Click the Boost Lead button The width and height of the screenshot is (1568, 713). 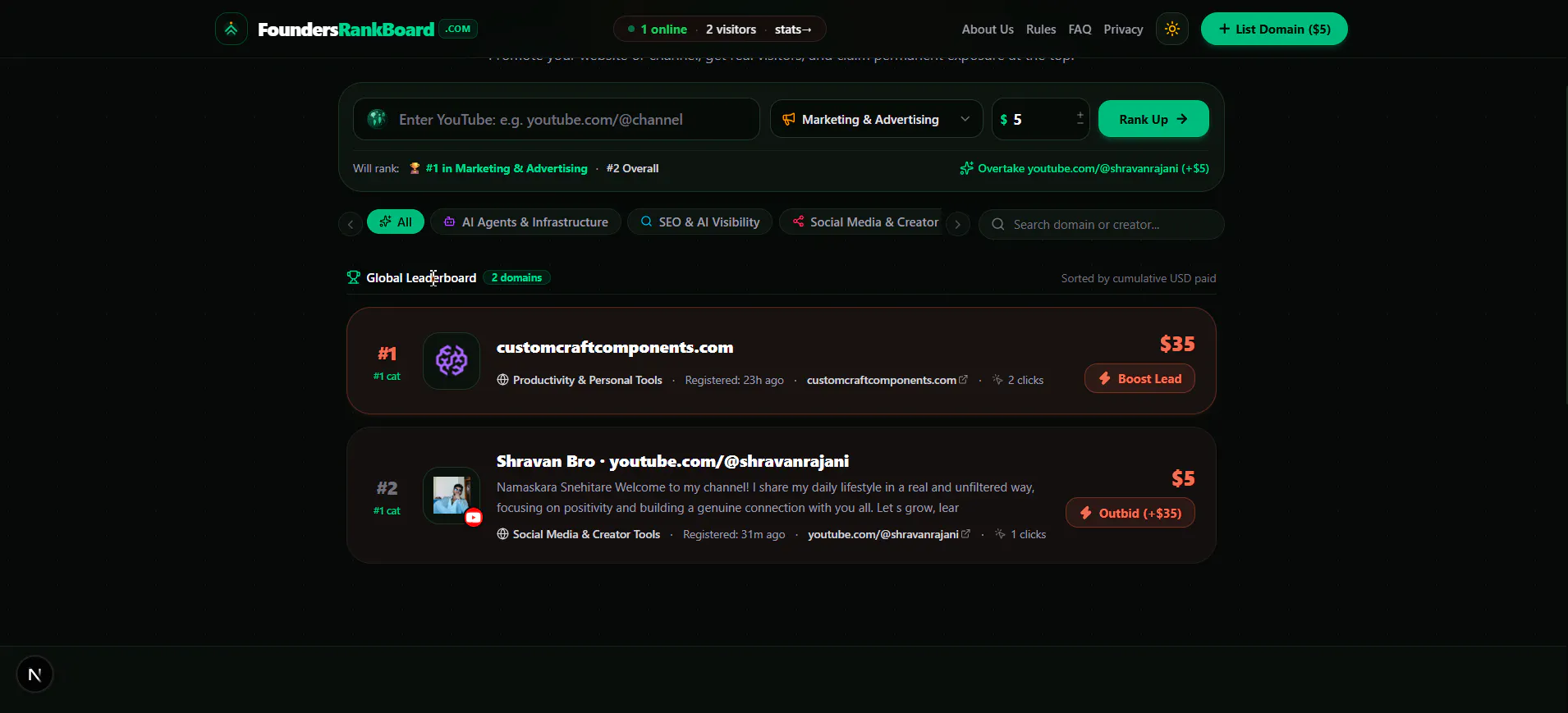pos(1139,378)
